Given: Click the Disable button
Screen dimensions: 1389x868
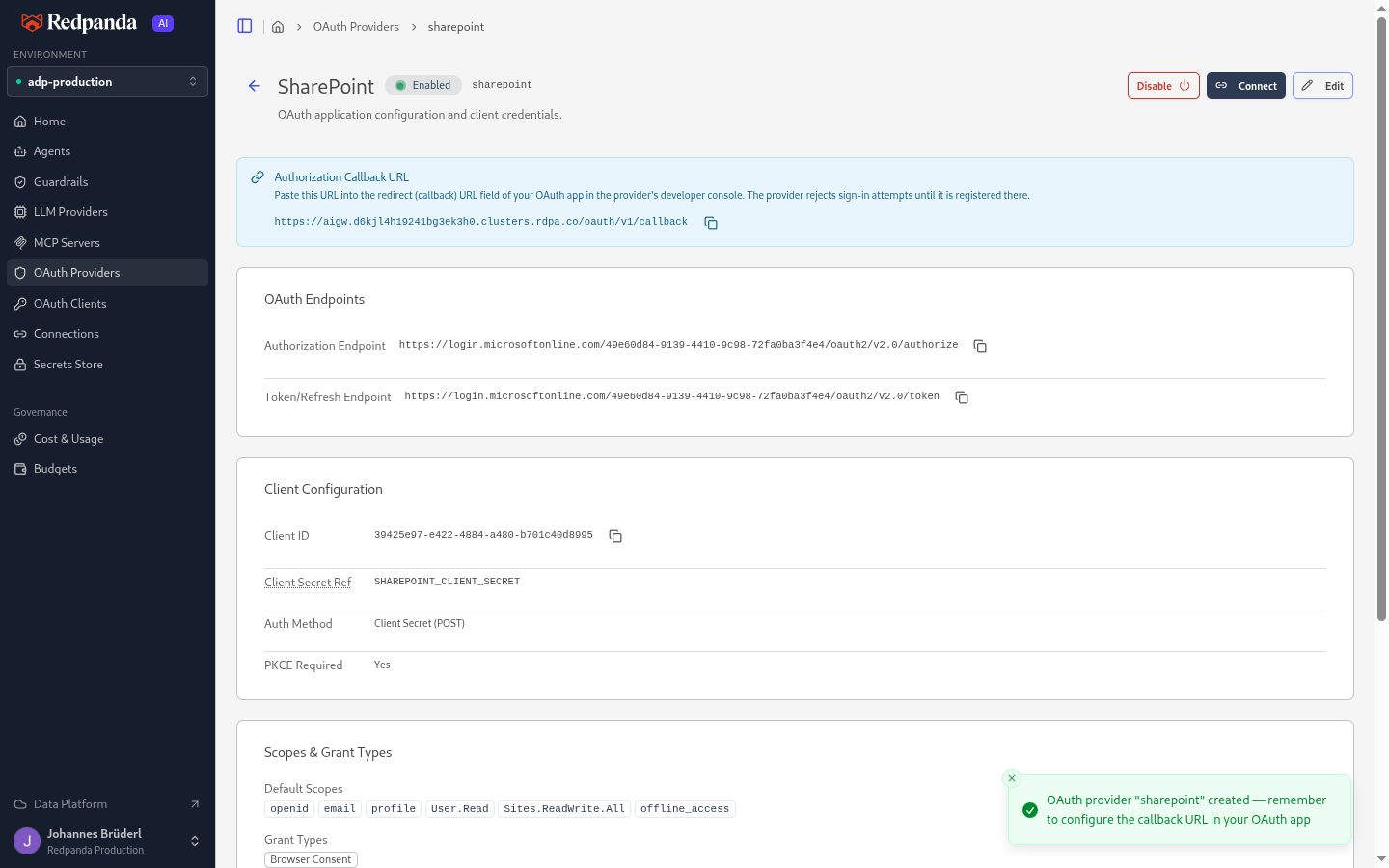Looking at the screenshot, I should coord(1163,86).
